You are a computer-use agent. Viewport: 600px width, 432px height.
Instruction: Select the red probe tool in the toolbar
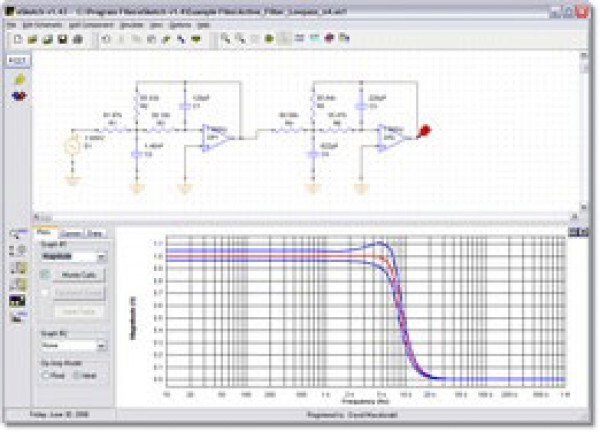329,38
